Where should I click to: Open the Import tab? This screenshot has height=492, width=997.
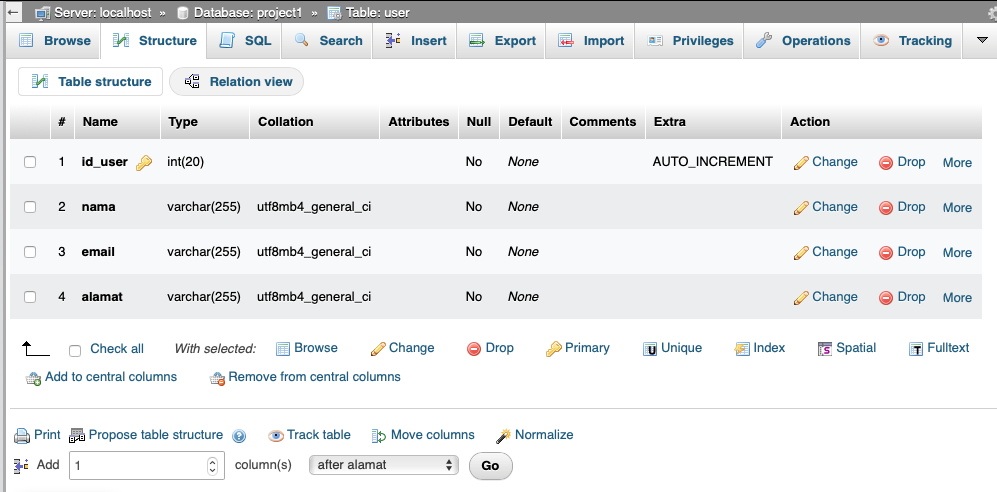pos(591,41)
